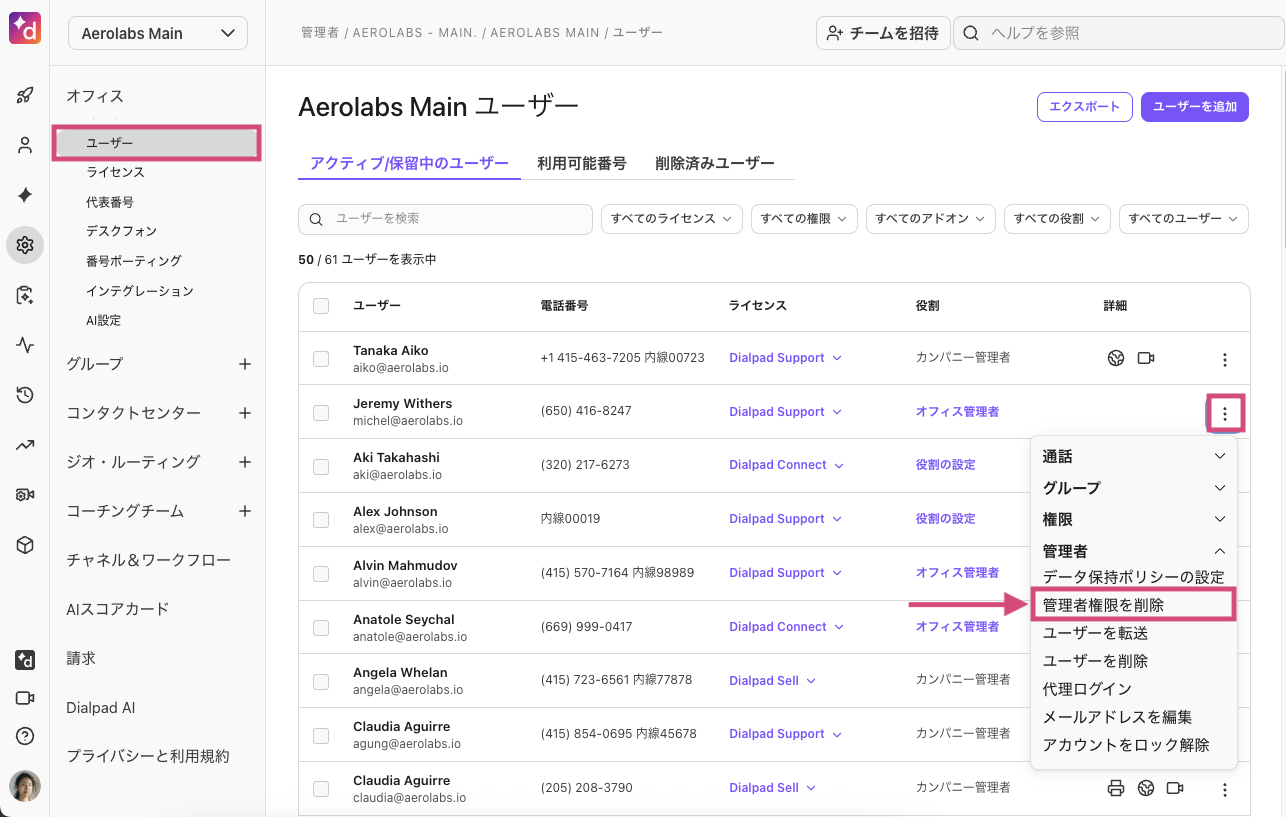Image resolution: width=1286 pixels, height=817 pixels.
Task: Open the history clock icon in sidebar
Action: point(25,395)
